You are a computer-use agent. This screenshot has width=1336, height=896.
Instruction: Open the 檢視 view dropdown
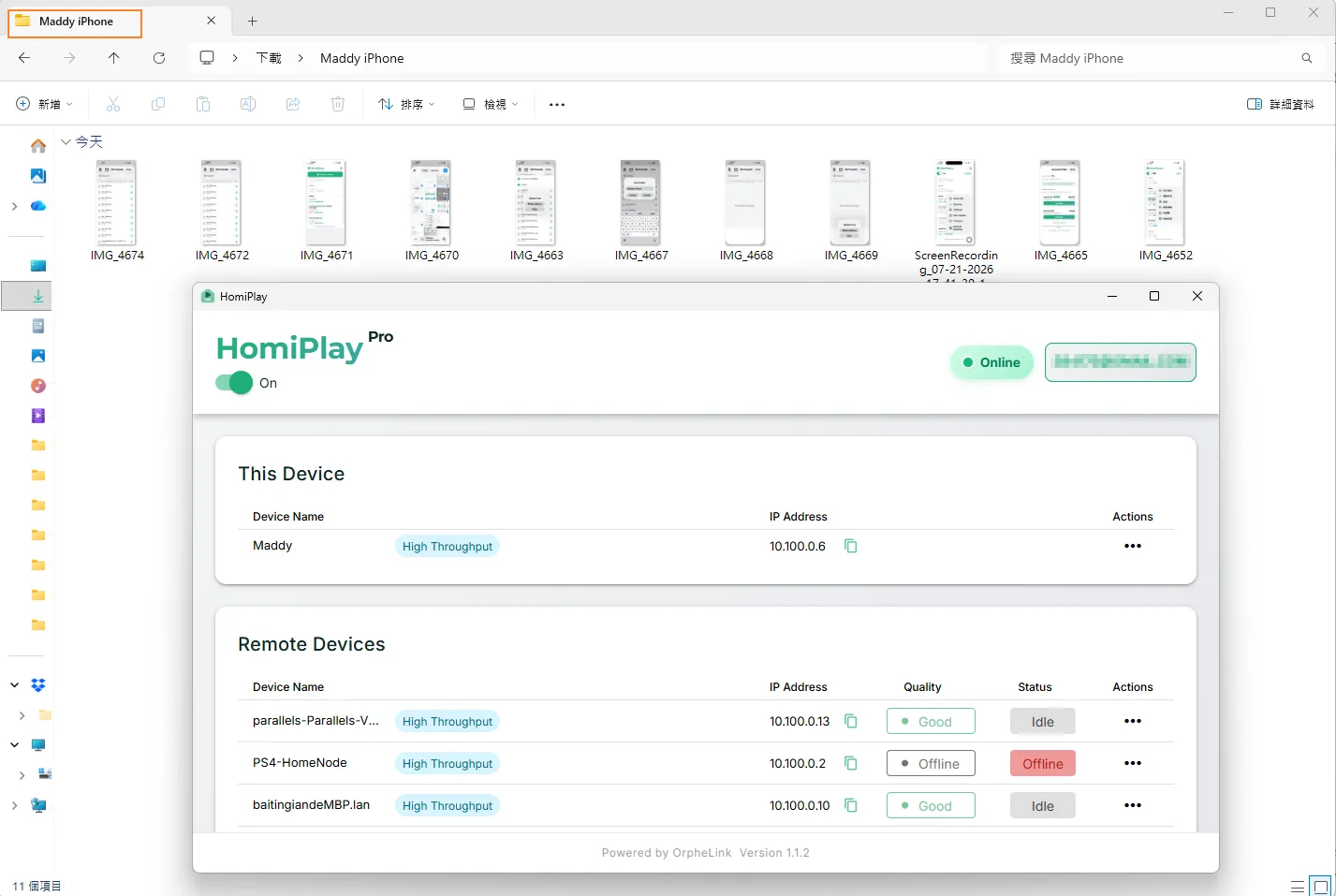tap(491, 104)
